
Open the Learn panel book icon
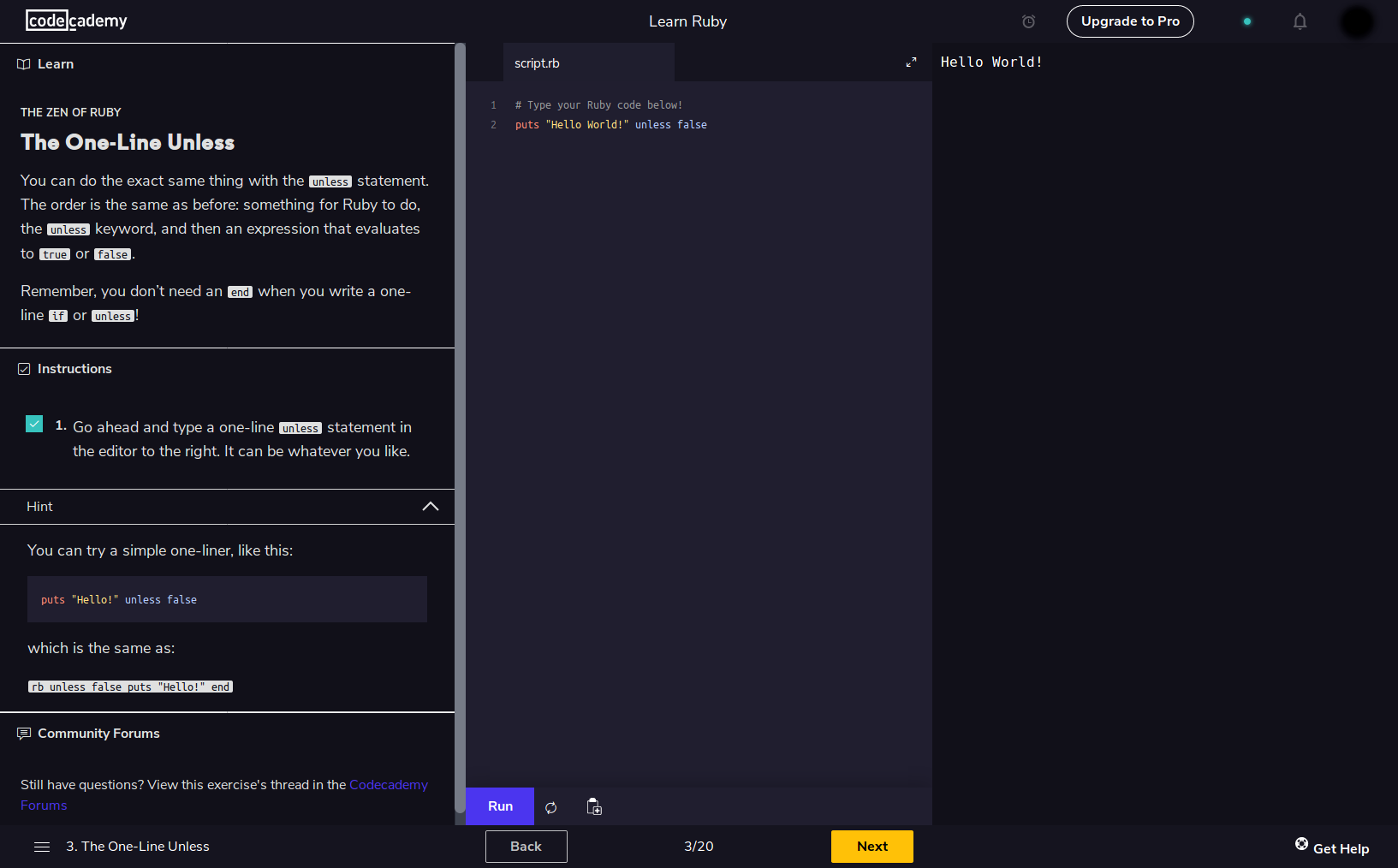click(21, 63)
